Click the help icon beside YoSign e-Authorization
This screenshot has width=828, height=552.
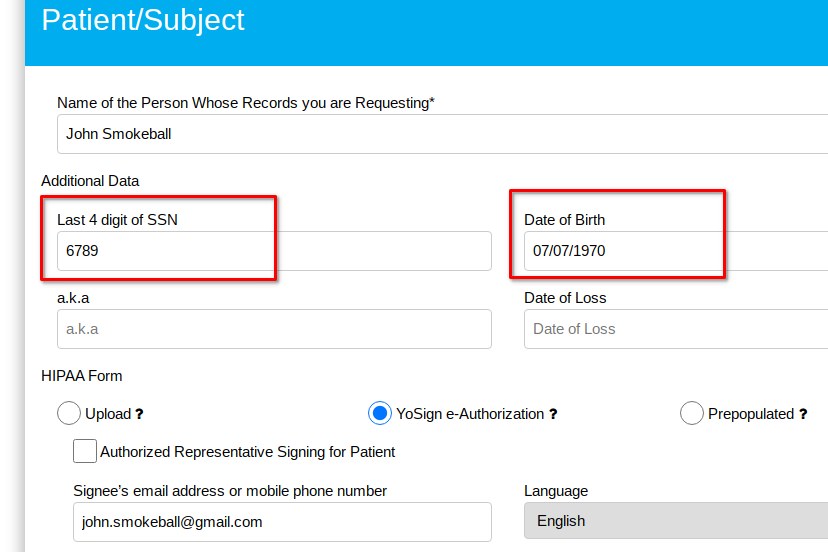(x=553, y=414)
